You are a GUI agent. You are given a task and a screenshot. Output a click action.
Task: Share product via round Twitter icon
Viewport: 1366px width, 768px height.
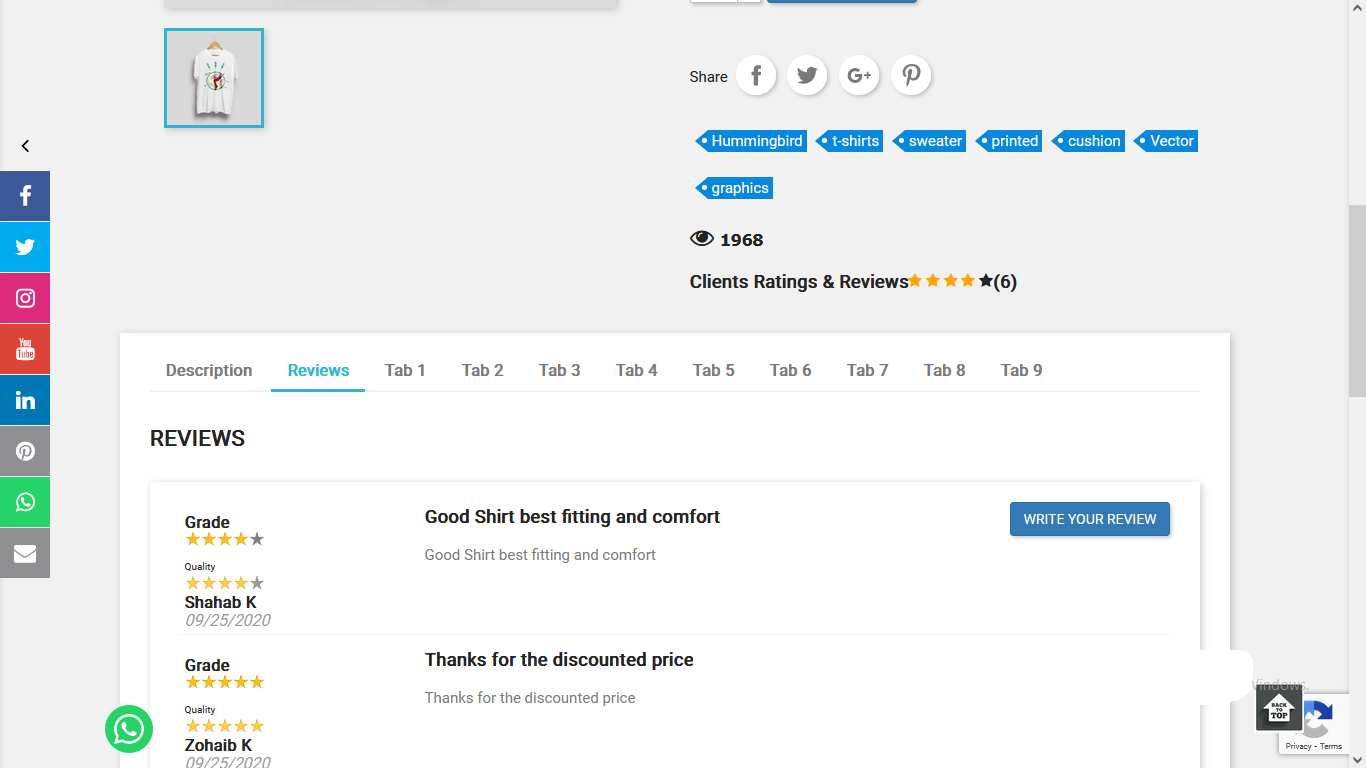(807, 76)
